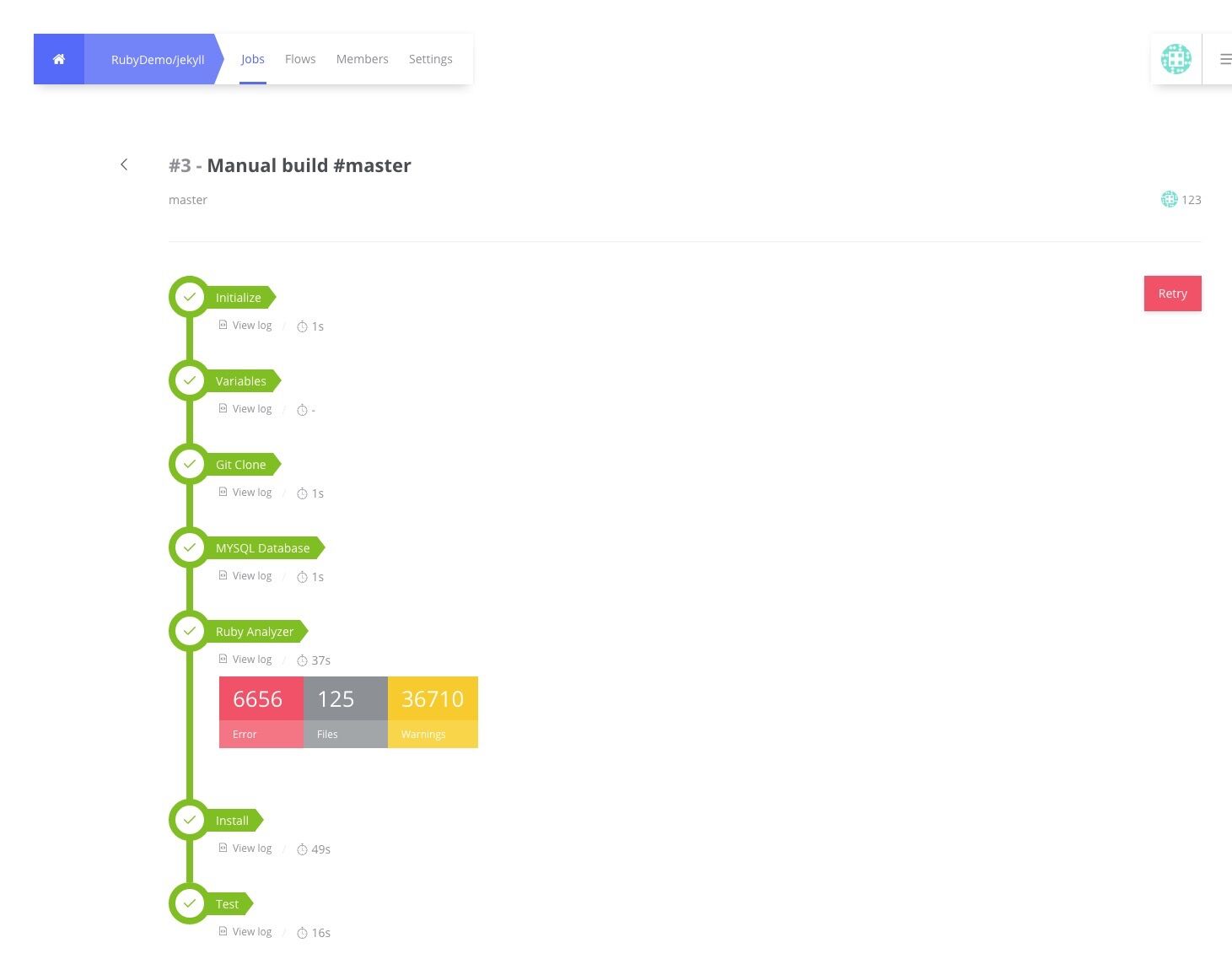Image resolution: width=1232 pixels, height=959 pixels.
Task: Switch to the Flows tab
Action: (x=300, y=59)
